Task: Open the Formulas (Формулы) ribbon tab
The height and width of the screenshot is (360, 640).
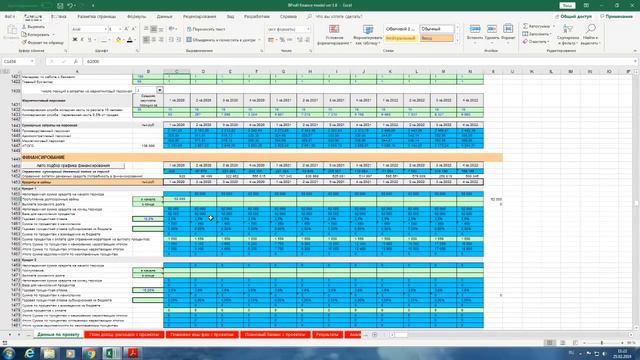Action: (136, 16)
